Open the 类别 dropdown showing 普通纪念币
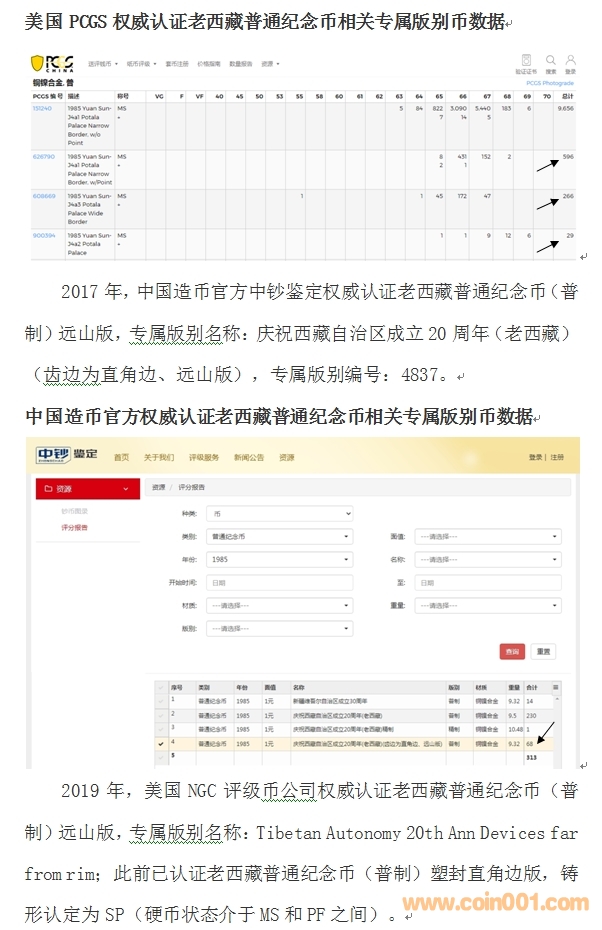Viewport: 602px width, 930px height. pos(279,537)
